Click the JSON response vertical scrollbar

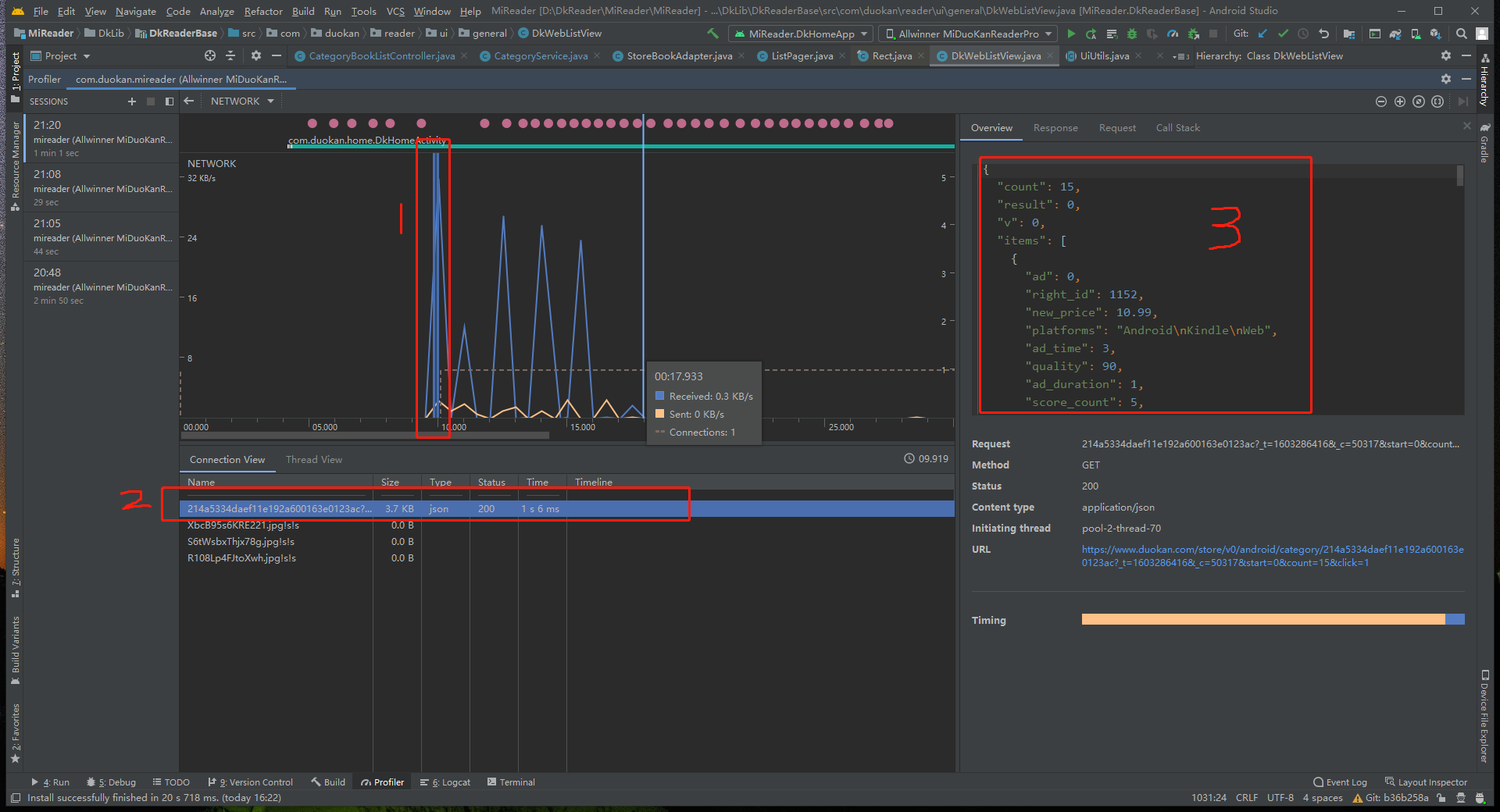tap(1460, 176)
